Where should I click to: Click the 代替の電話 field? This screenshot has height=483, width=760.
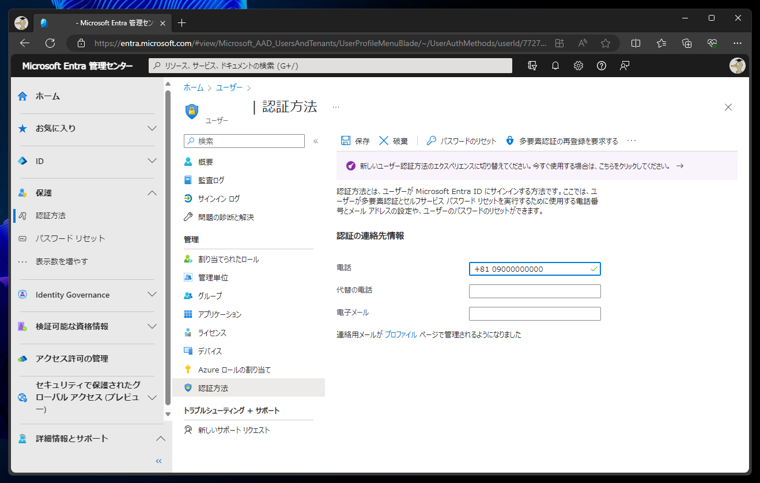pos(535,291)
